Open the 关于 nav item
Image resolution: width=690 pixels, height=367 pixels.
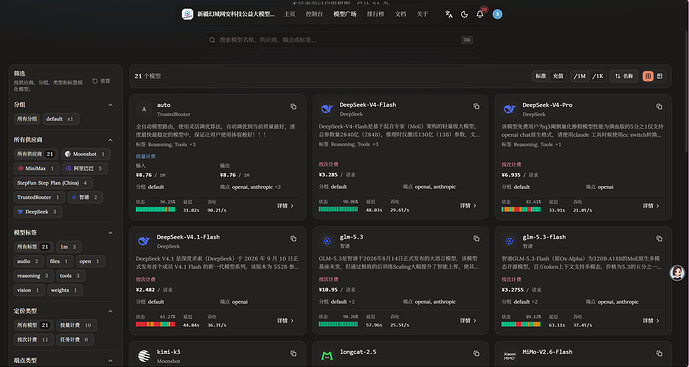pos(422,14)
